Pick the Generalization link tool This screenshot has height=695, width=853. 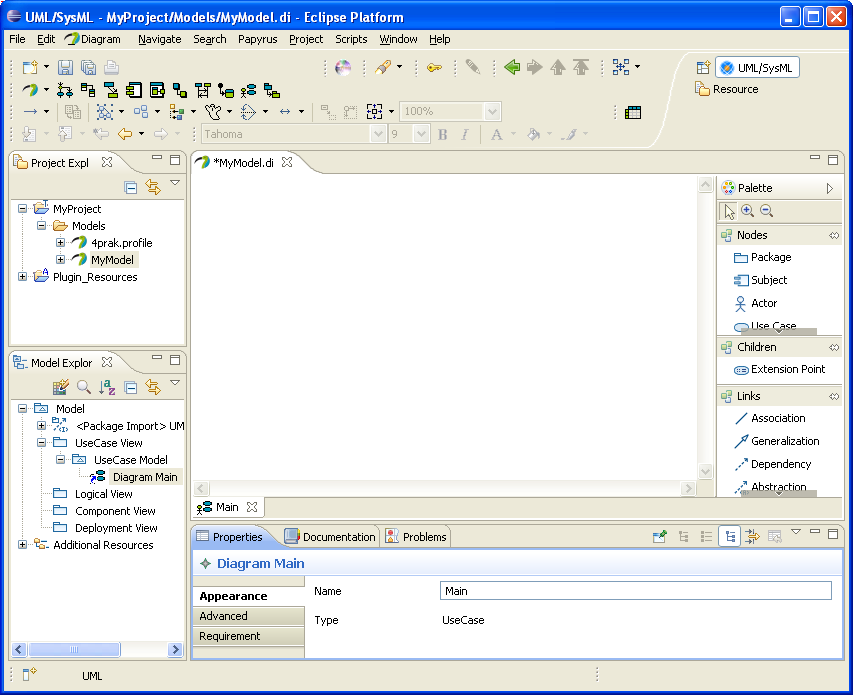click(784, 441)
